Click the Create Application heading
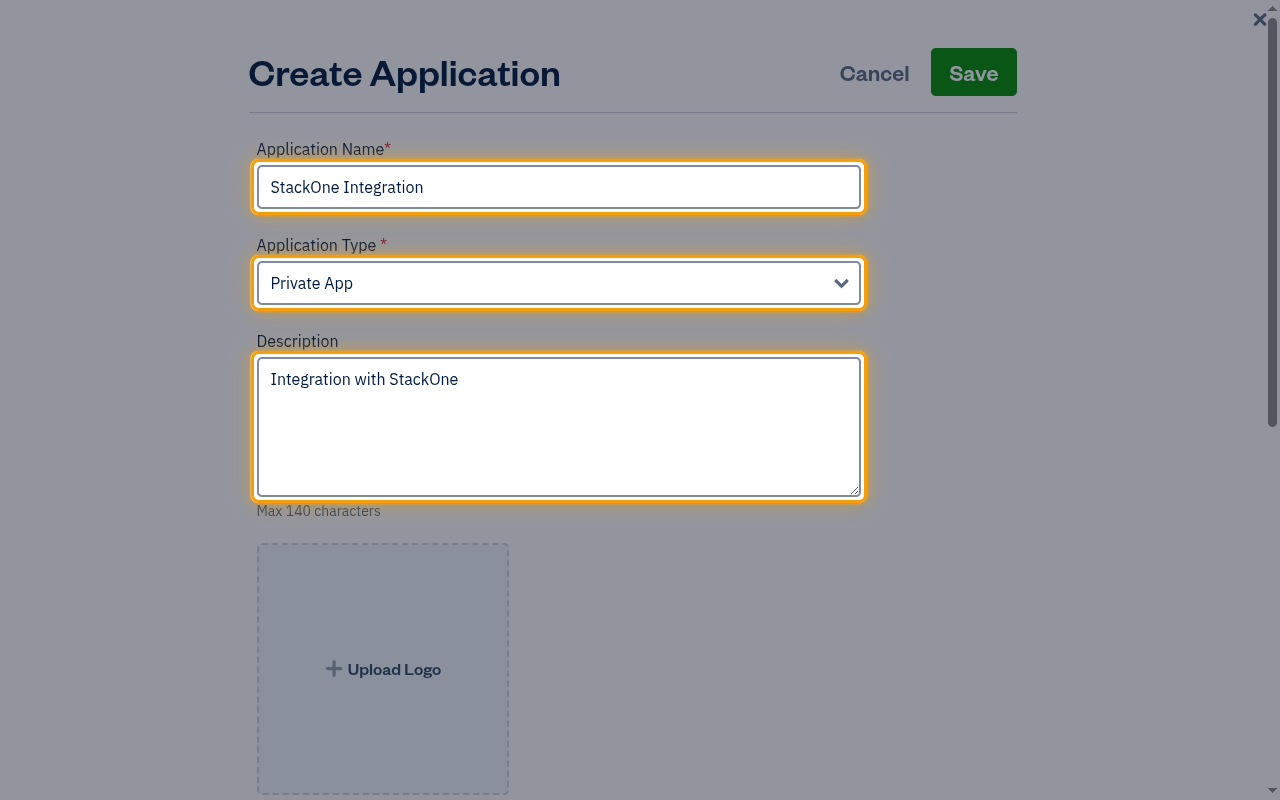1280x800 pixels. tap(404, 73)
